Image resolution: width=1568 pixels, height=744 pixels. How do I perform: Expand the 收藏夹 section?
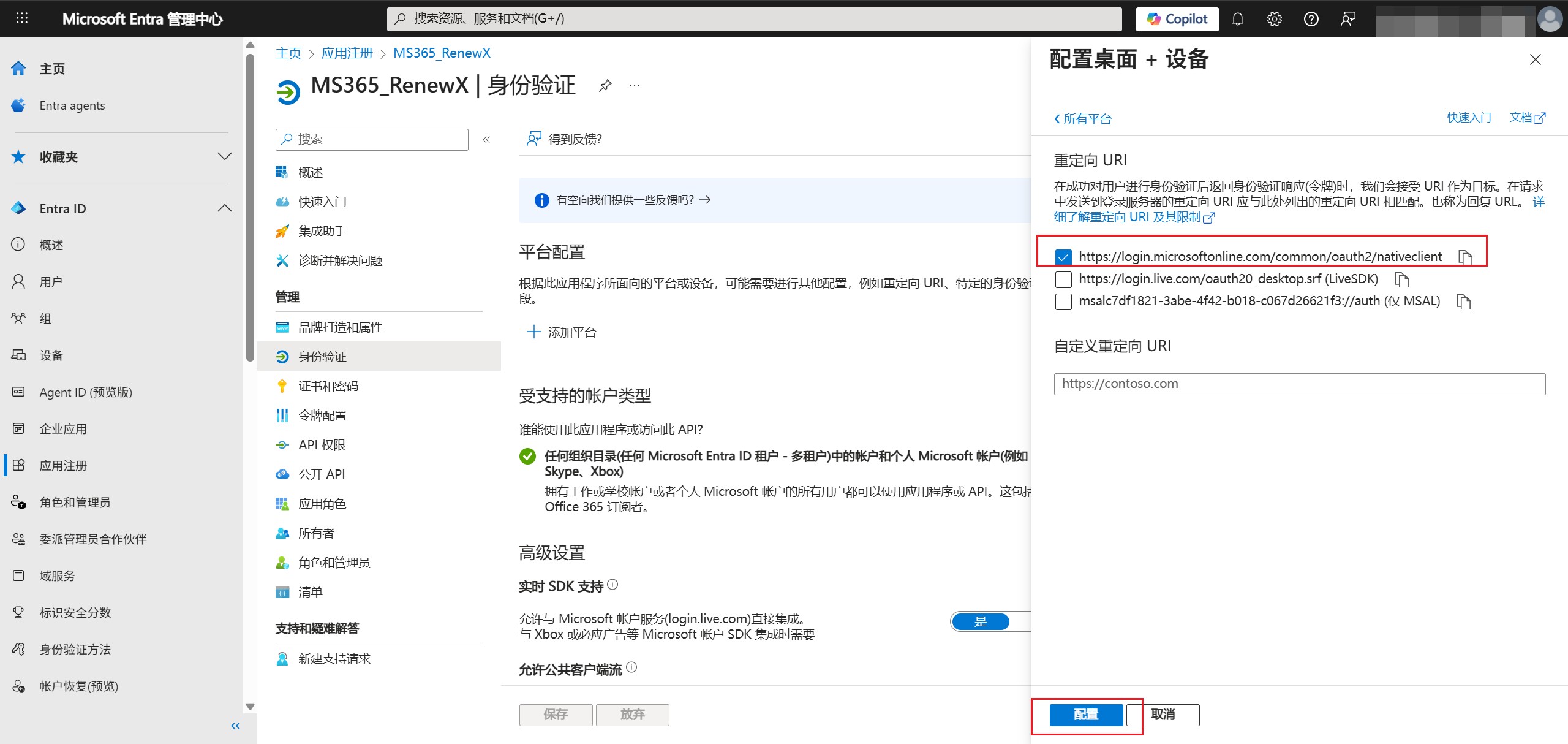tap(225, 156)
